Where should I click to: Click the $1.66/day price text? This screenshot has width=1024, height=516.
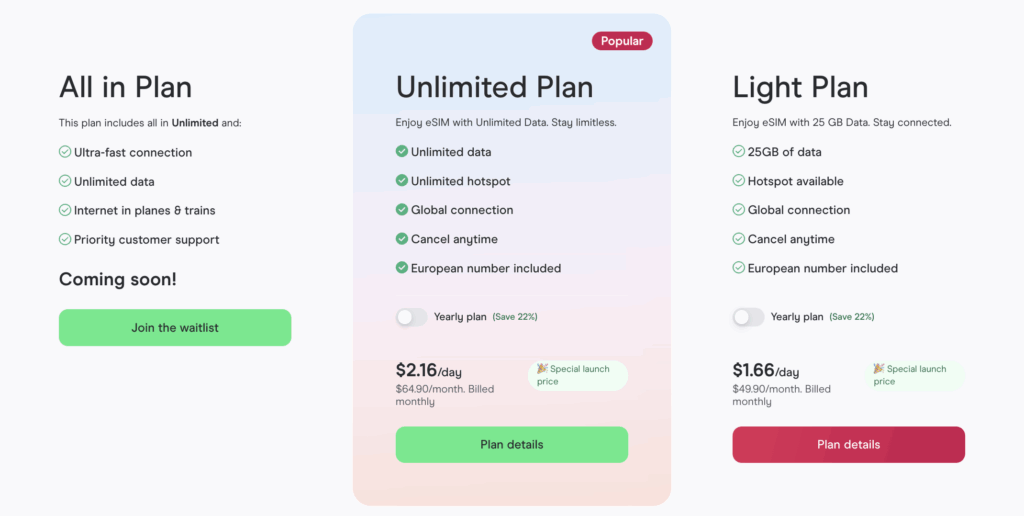tap(765, 371)
